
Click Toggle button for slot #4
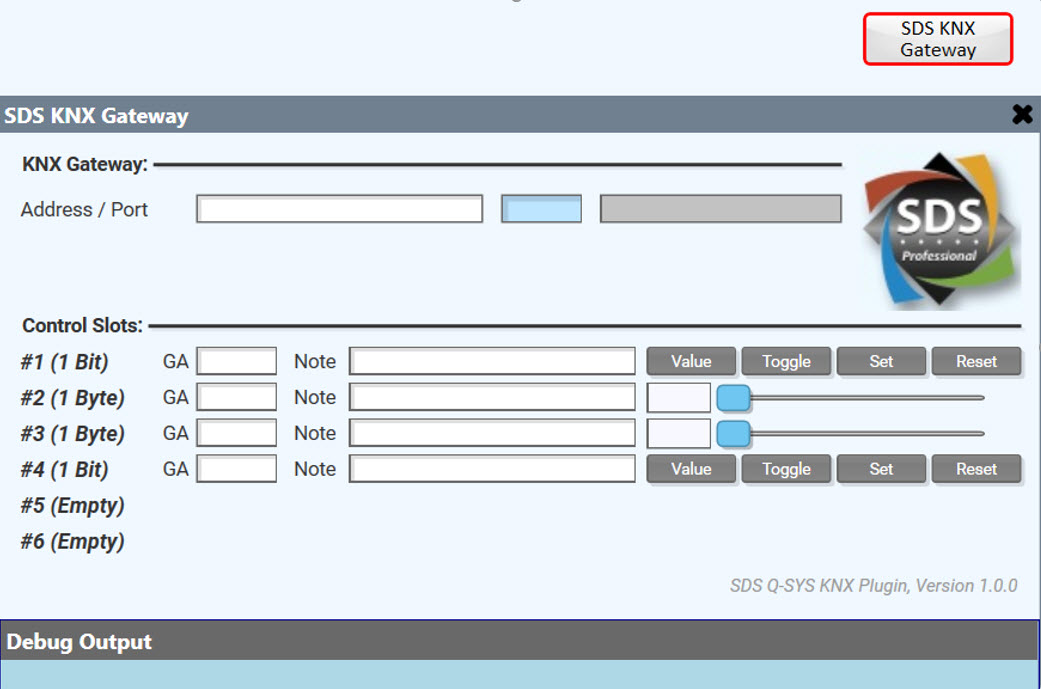click(786, 469)
